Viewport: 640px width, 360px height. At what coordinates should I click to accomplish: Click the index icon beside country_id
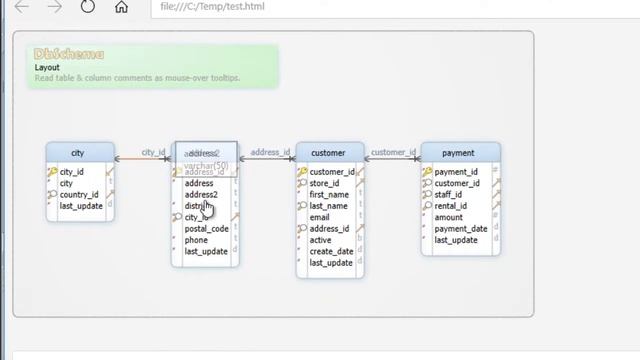click(53, 194)
